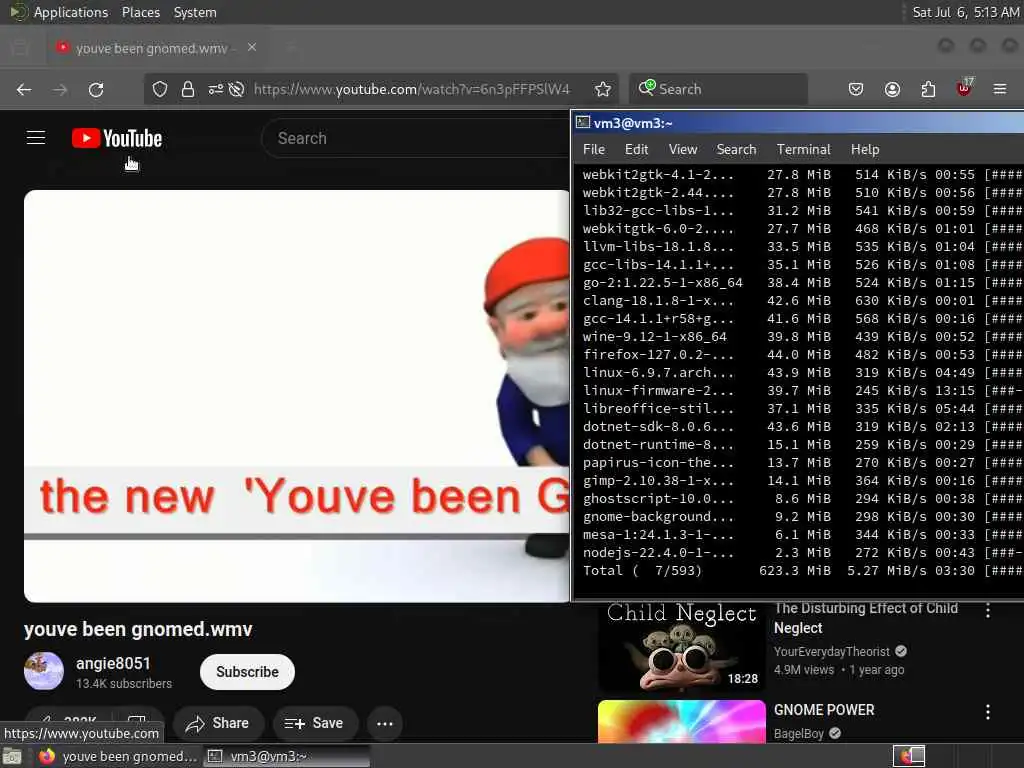Click the URL address bar
The image size is (1024, 768).
click(x=411, y=89)
